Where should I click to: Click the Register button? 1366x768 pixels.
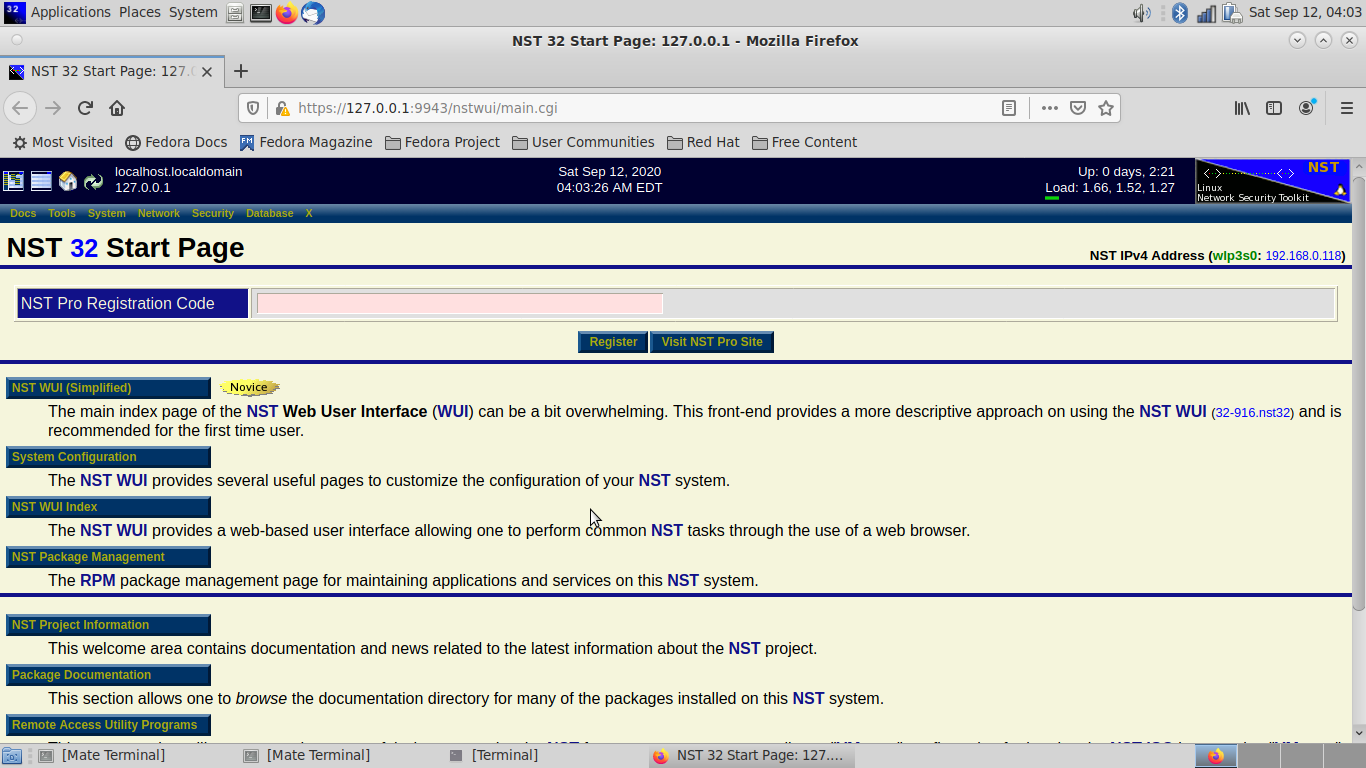pyautogui.click(x=613, y=342)
